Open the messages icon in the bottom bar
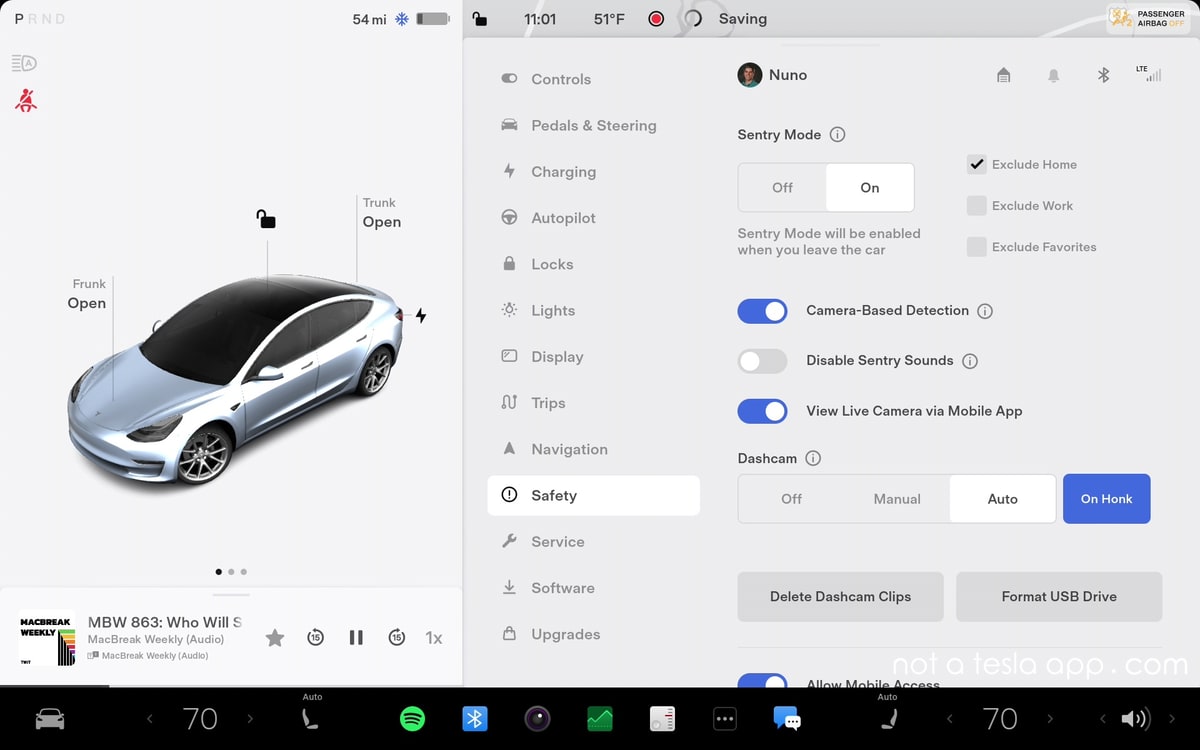This screenshot has height=750, width=1200. (x=787, y=718)
